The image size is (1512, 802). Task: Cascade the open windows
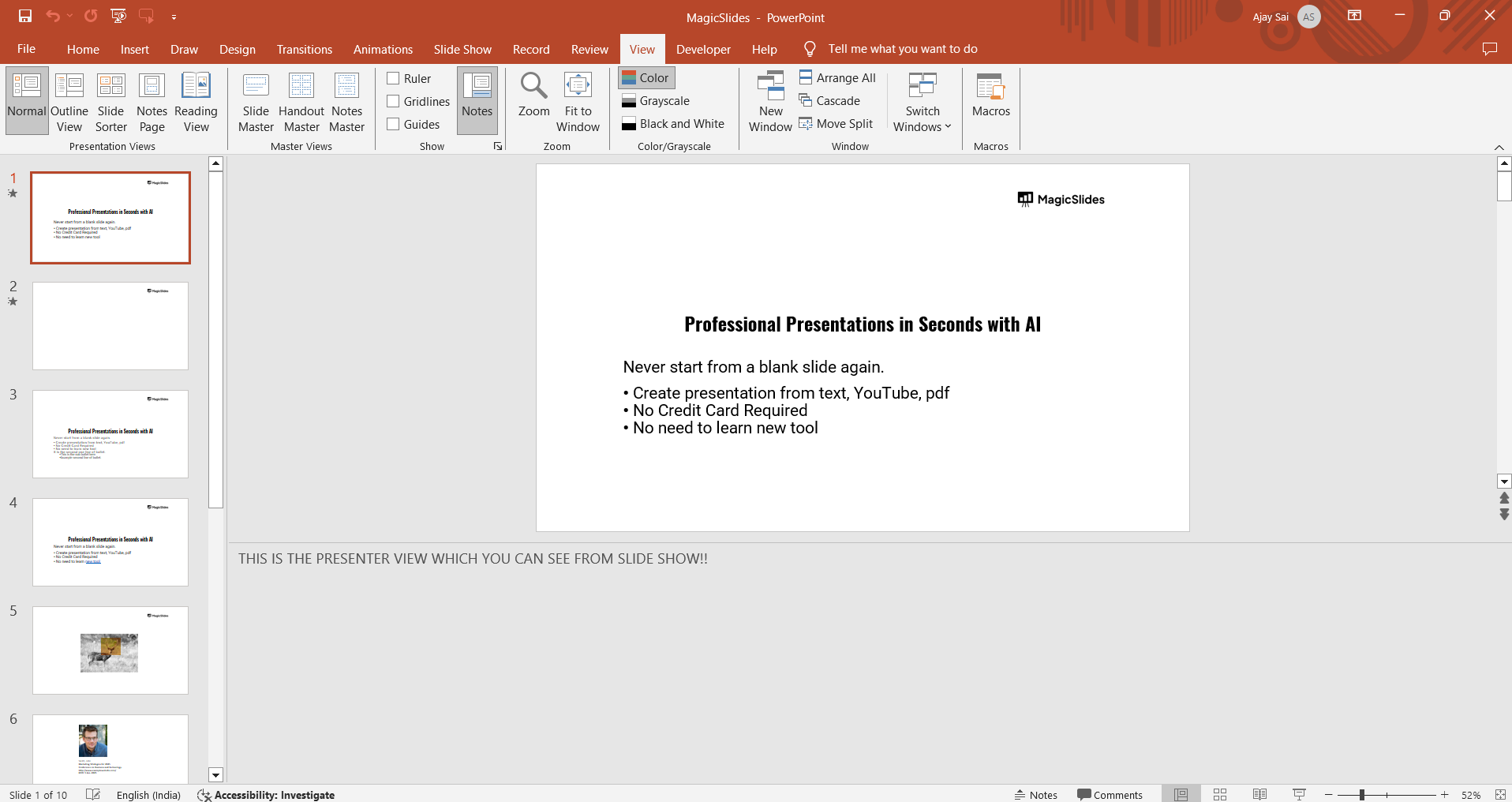click(x=829, y=100)
